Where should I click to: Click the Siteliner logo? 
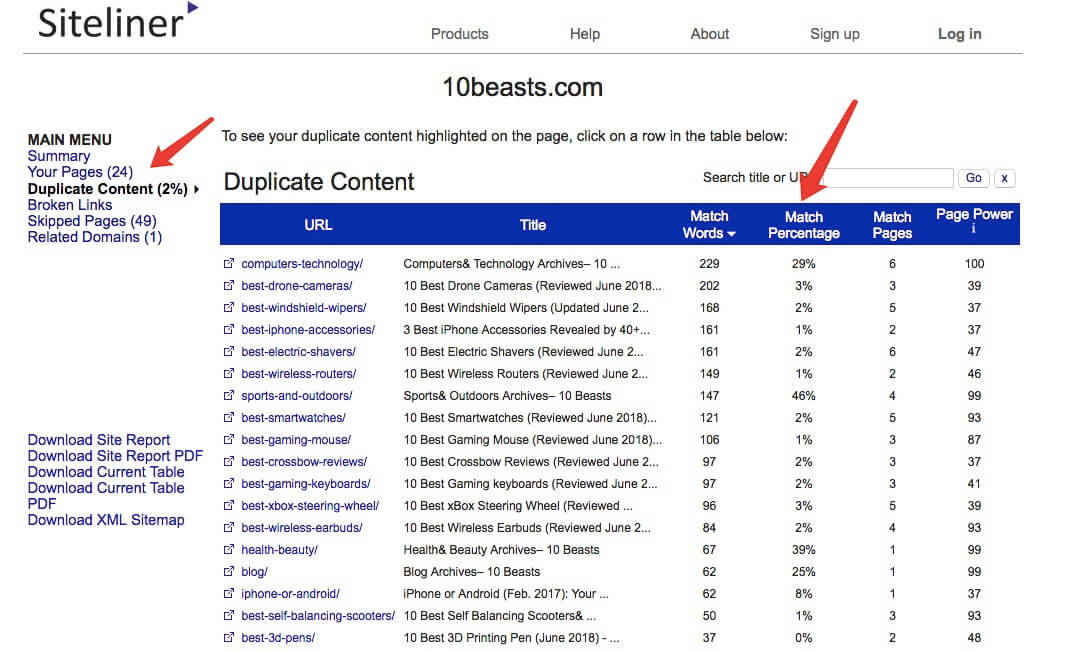click(118, 21)
